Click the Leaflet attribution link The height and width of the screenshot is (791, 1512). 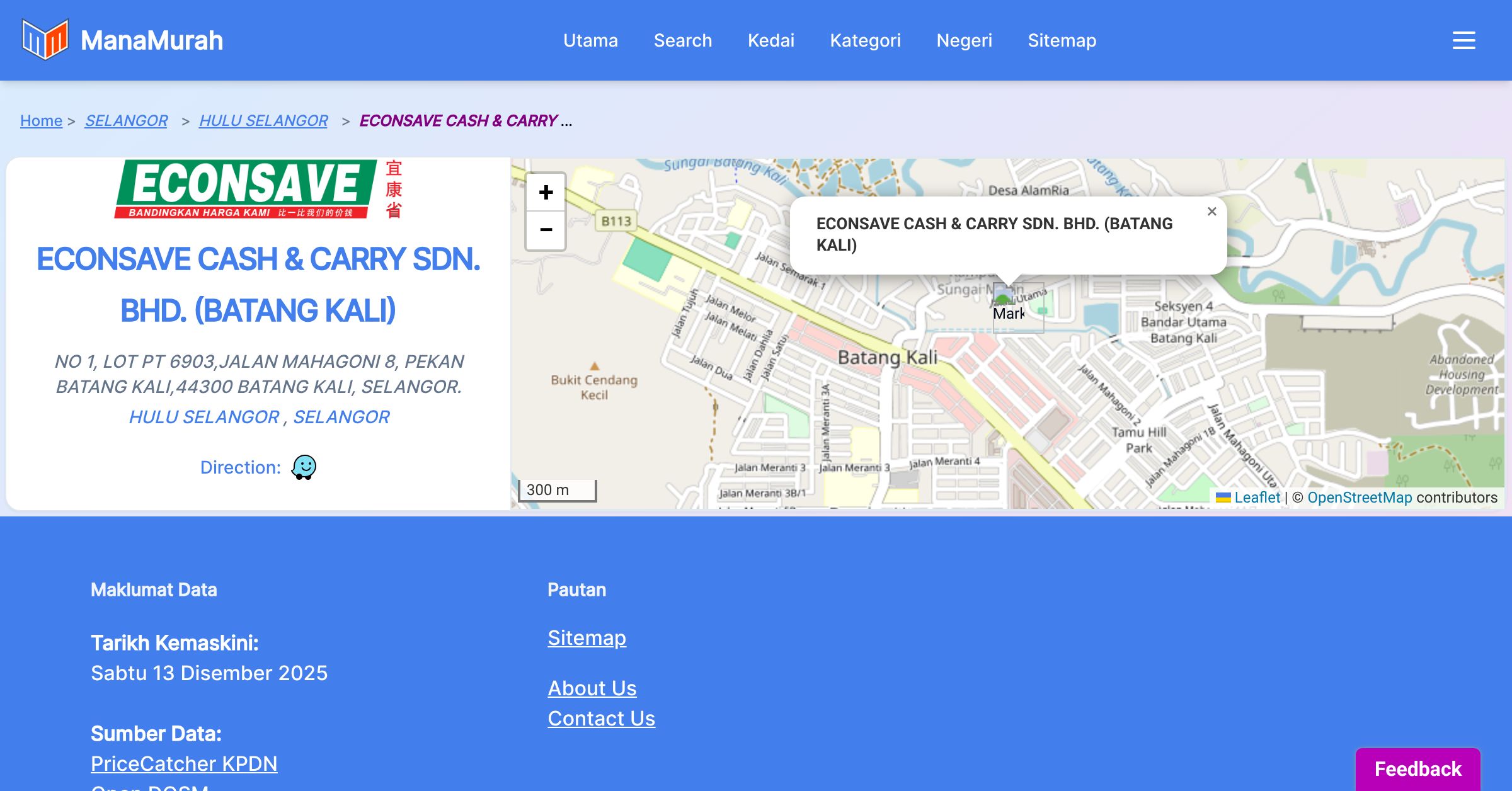[1256, 498]
